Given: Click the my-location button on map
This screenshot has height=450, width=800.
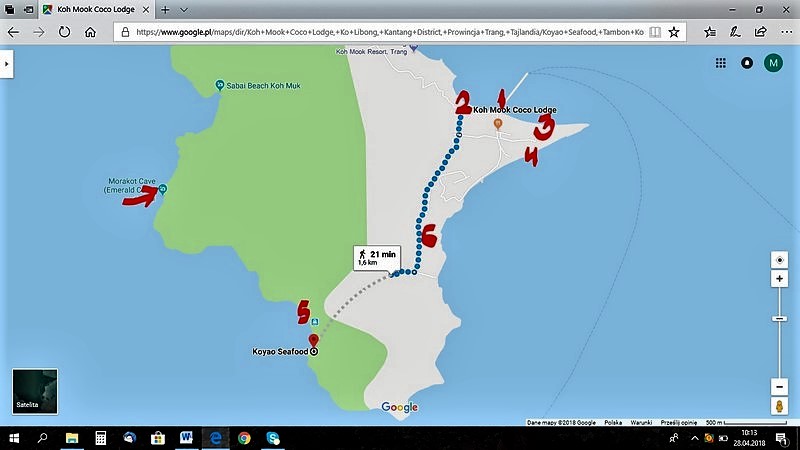Looking at the screenshot, I should coord(780,260).
